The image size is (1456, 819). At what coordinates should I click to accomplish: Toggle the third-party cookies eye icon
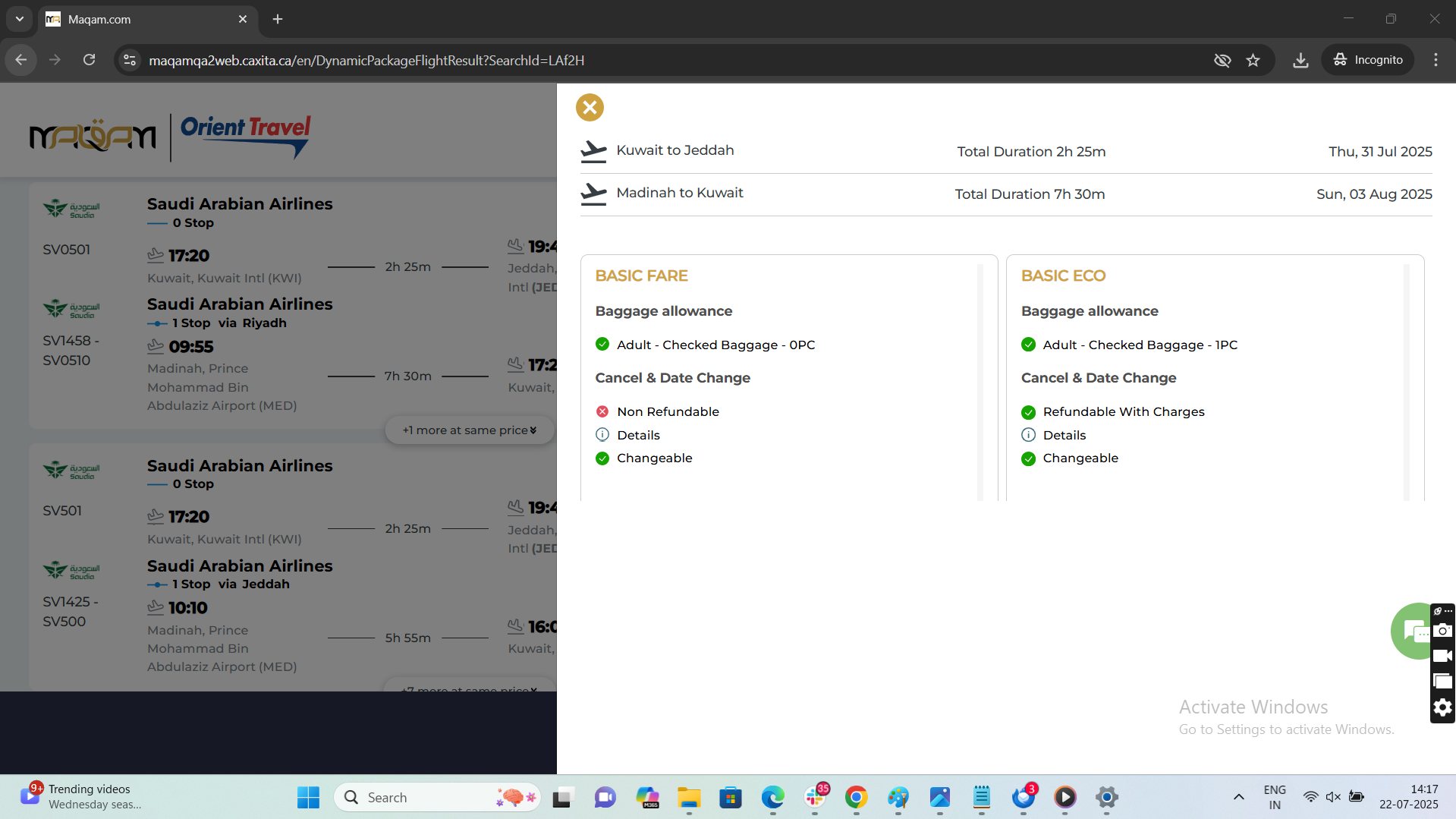[1222, 60]
